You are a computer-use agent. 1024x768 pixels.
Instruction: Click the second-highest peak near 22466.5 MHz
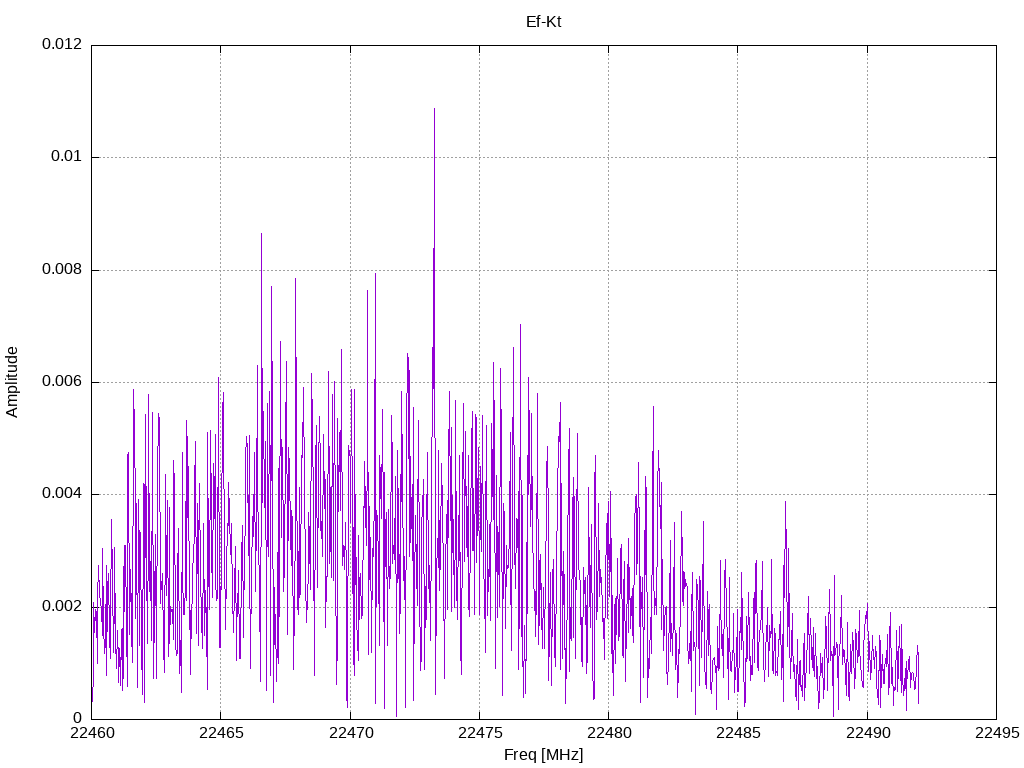[261, 234]
